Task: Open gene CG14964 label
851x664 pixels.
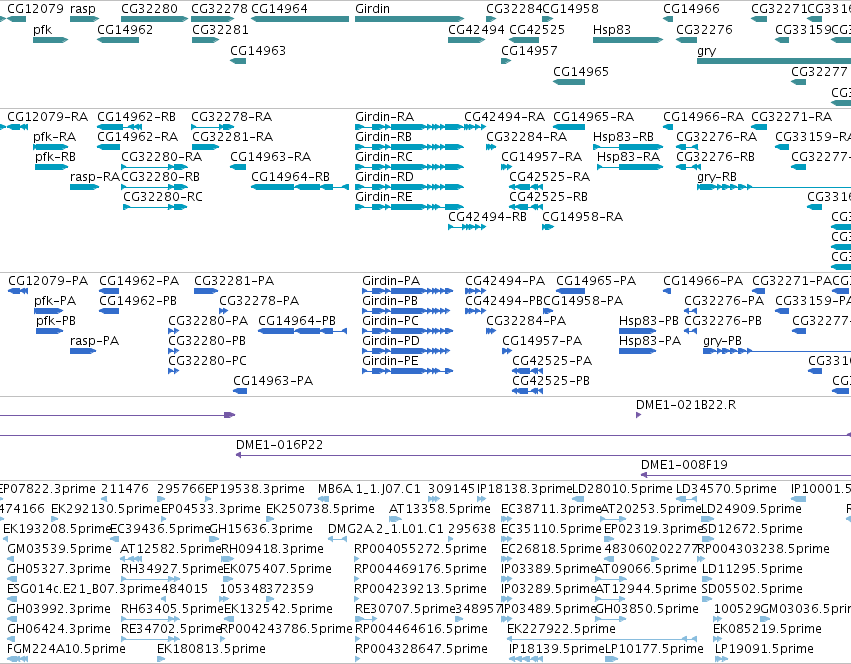Action: [x=279, y=9]
